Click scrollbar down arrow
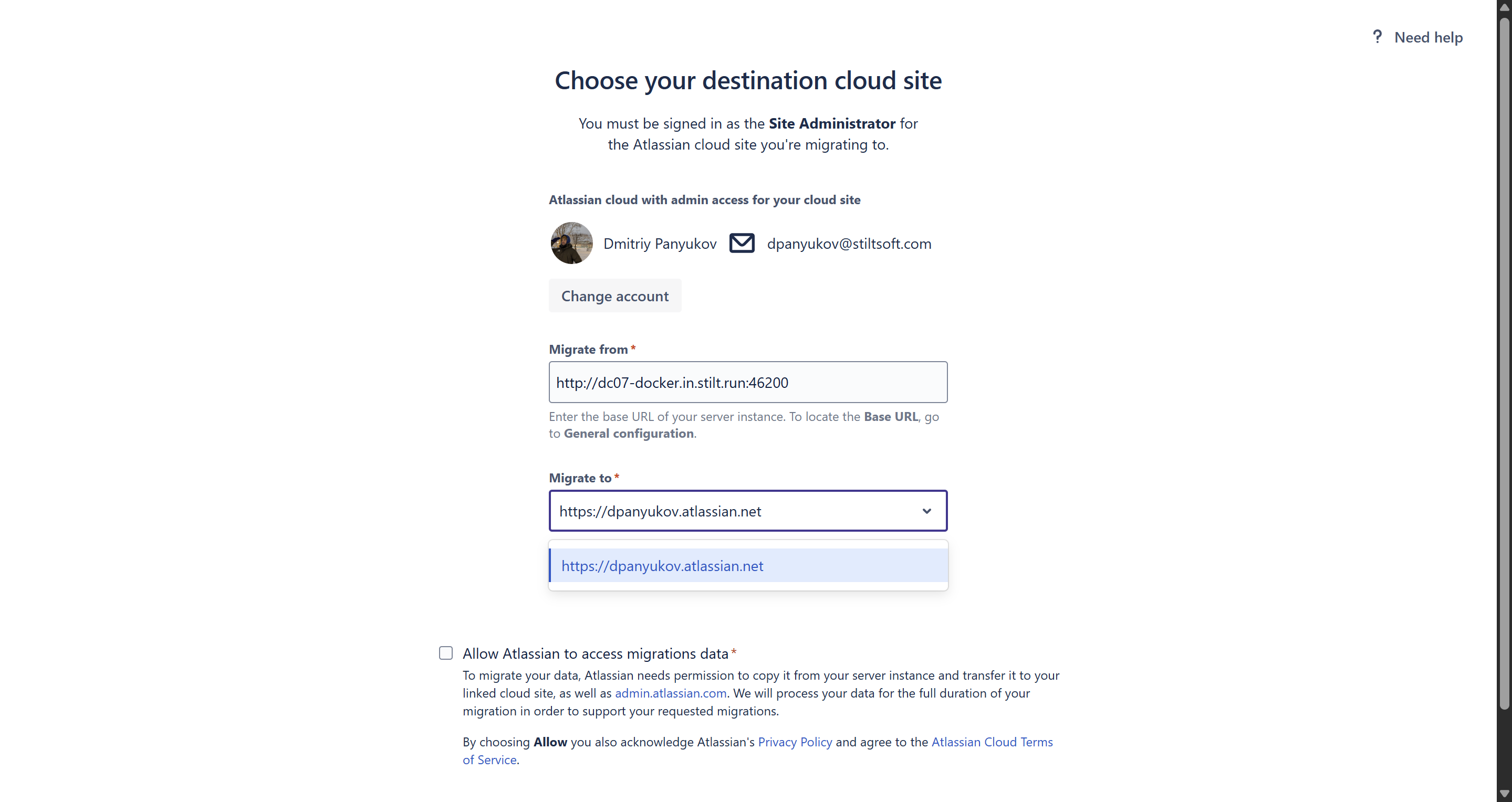This screenshot has width=1512, height=802. coord(1504,794)
